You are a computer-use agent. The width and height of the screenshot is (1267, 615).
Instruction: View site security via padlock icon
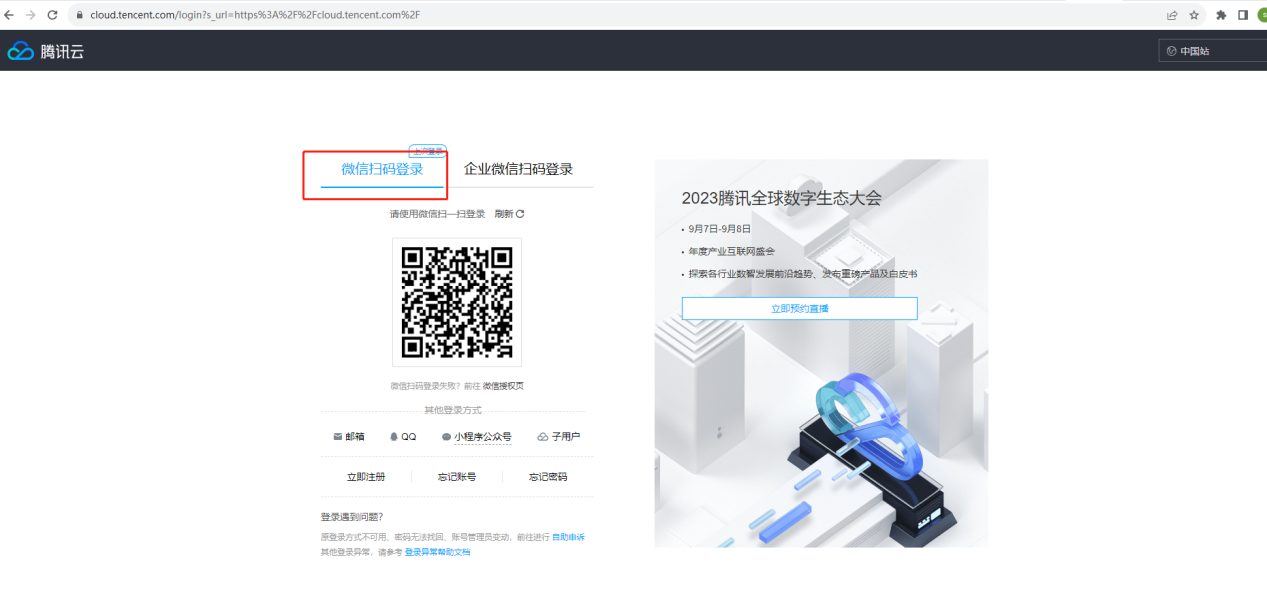[78, 15]
